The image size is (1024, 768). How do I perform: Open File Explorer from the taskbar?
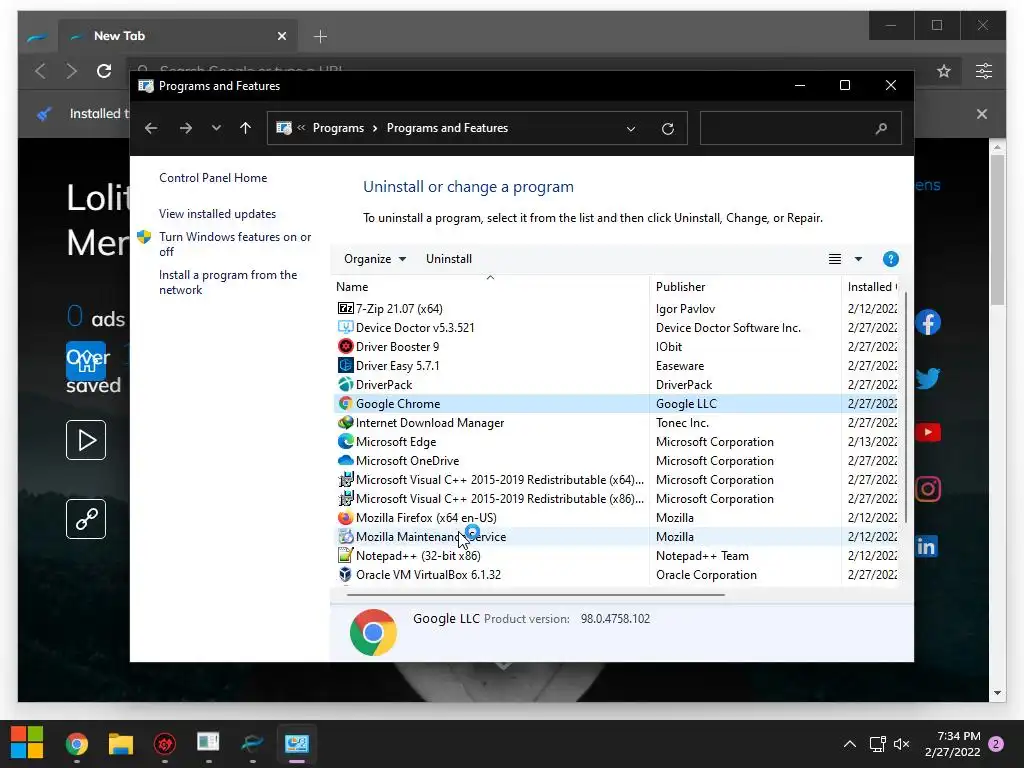121,744
